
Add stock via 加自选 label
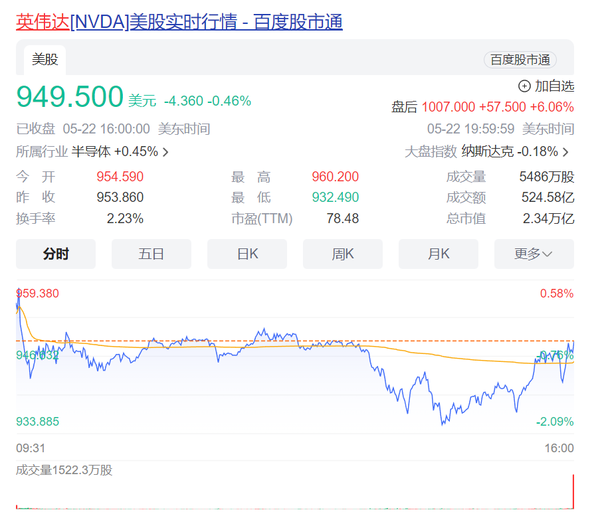coord(554,86)
